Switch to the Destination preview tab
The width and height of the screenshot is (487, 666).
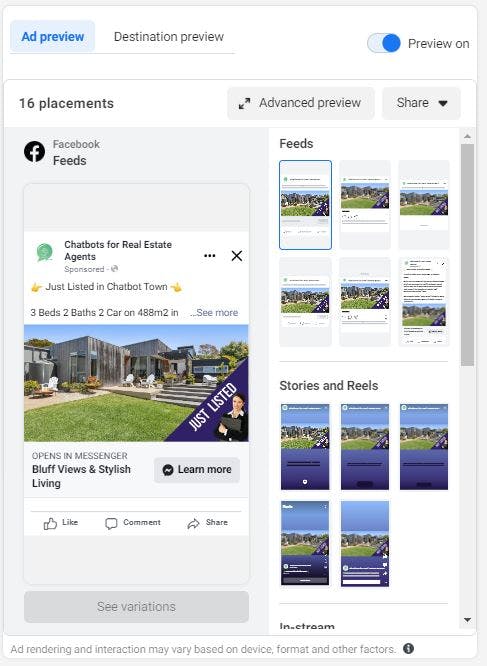coord(169,37)
